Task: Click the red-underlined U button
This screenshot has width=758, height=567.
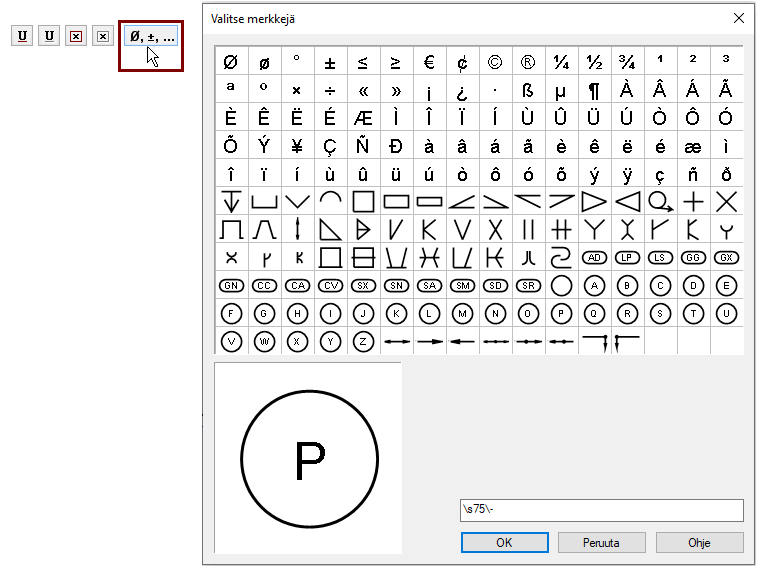Action: 22,36
